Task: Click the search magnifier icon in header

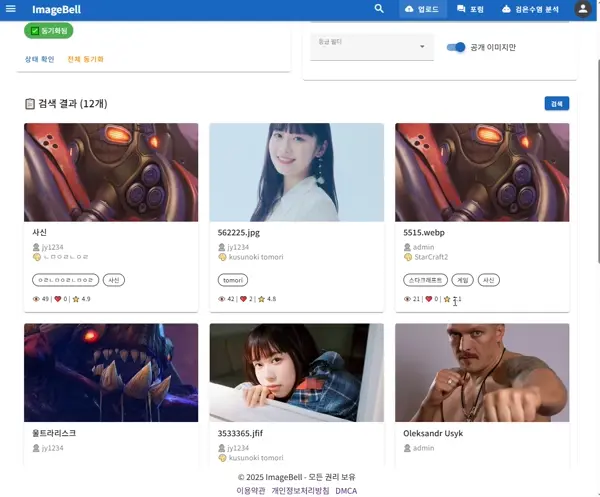Action: point(379,9)
